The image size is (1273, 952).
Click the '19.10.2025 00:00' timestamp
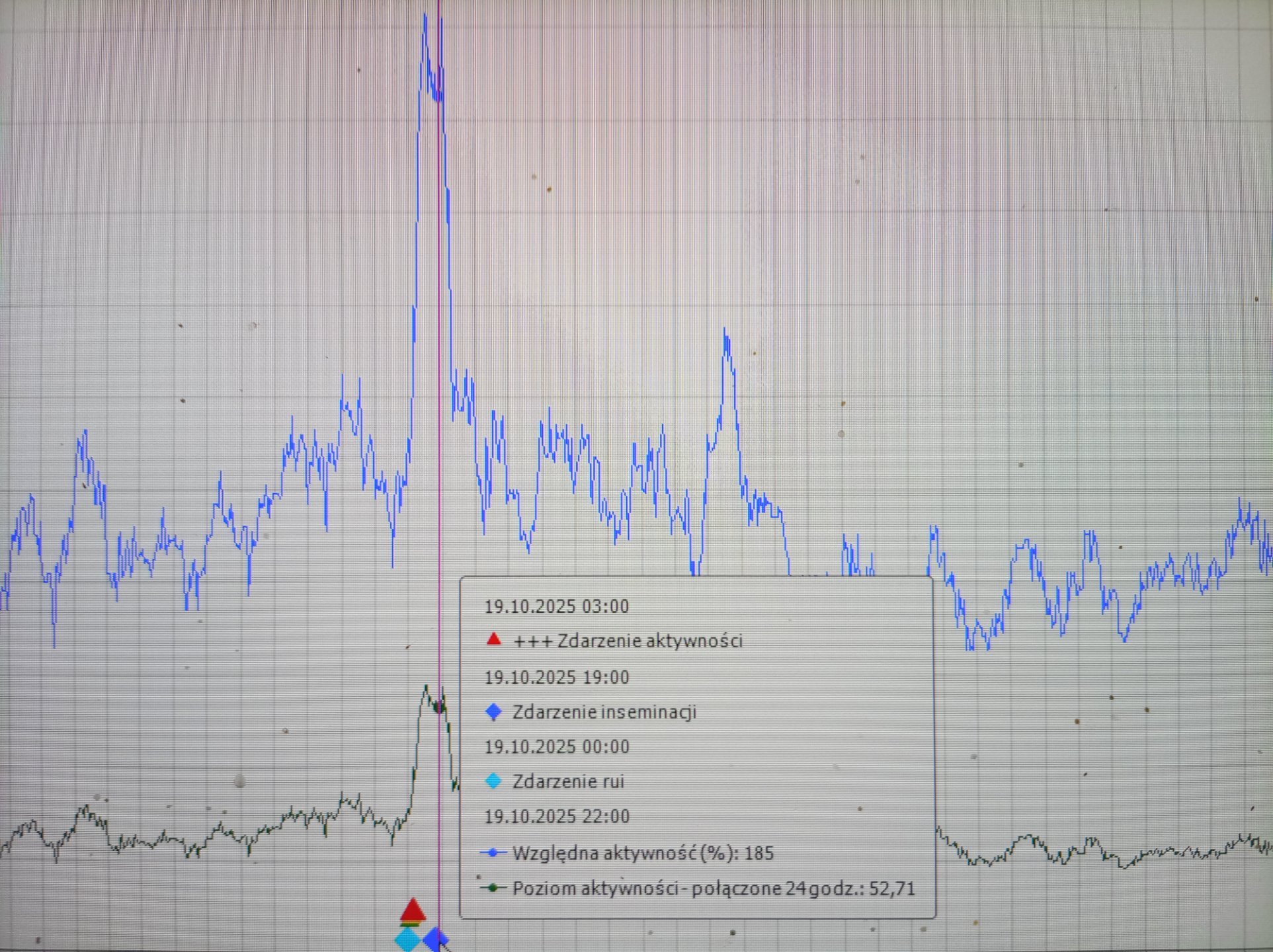tap(556, 746)
